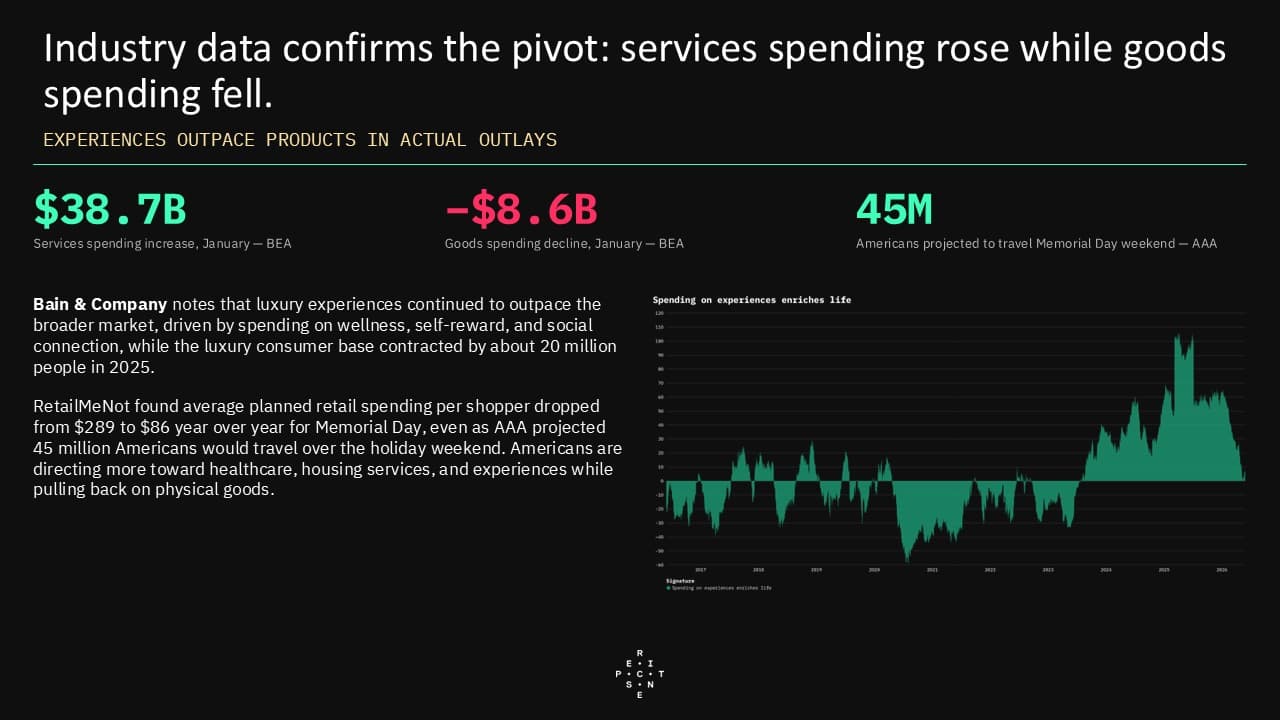Click the bold 'Bain & Company' text
Viewport: 1280px width, 720px height.
point(100,304)
